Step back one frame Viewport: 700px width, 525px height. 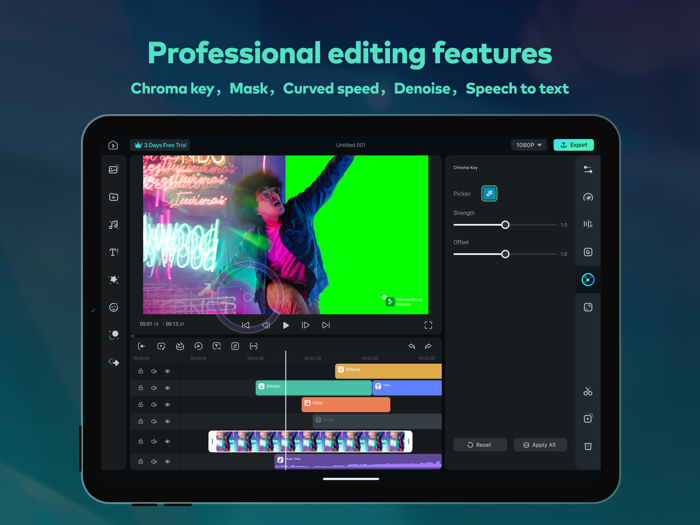coord(266,325)
